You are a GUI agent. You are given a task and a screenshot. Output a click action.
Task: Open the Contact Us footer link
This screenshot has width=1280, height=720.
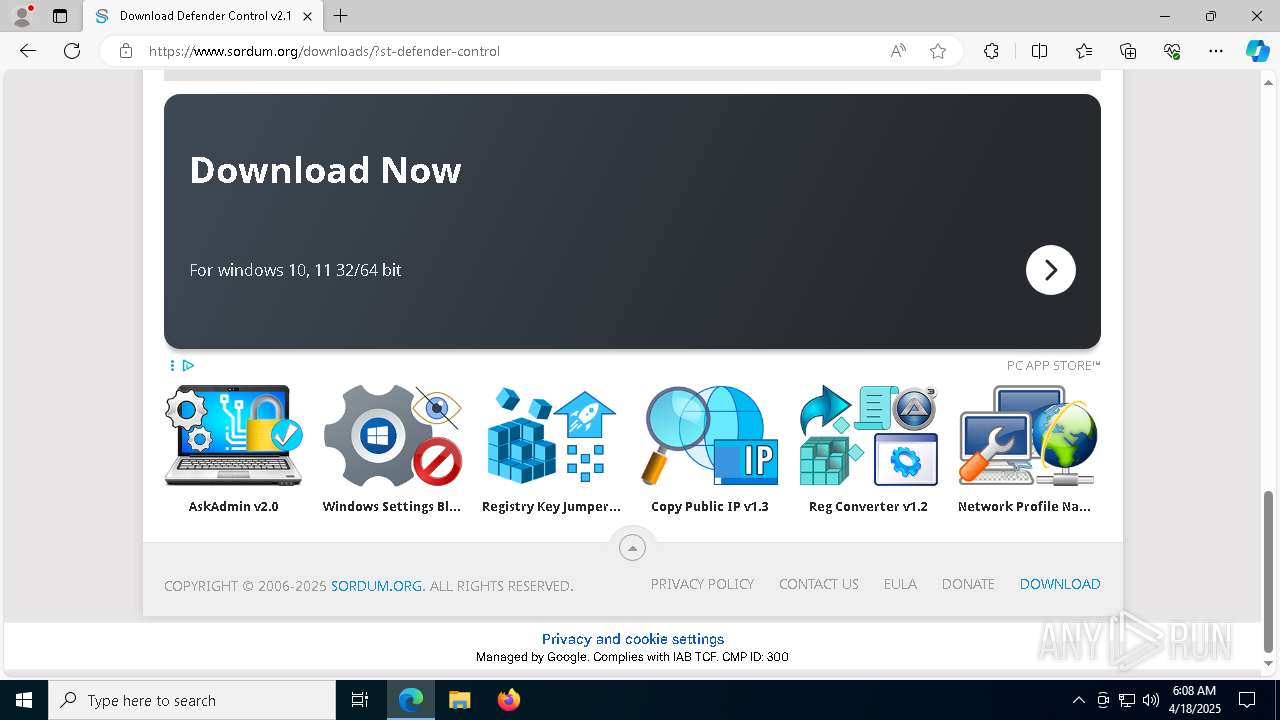tap(819, 584)
